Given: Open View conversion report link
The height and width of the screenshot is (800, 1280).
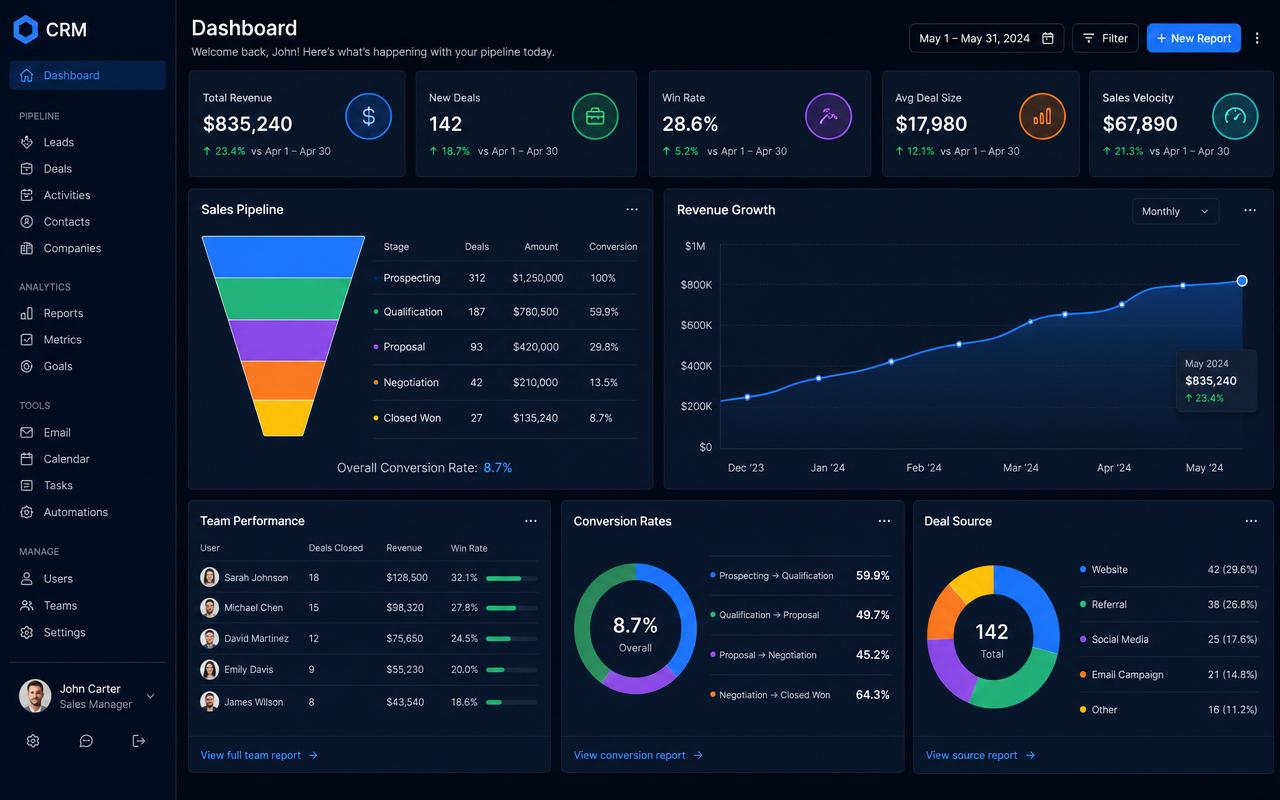Looking at the screenshot, I should (x=638, y=755).
